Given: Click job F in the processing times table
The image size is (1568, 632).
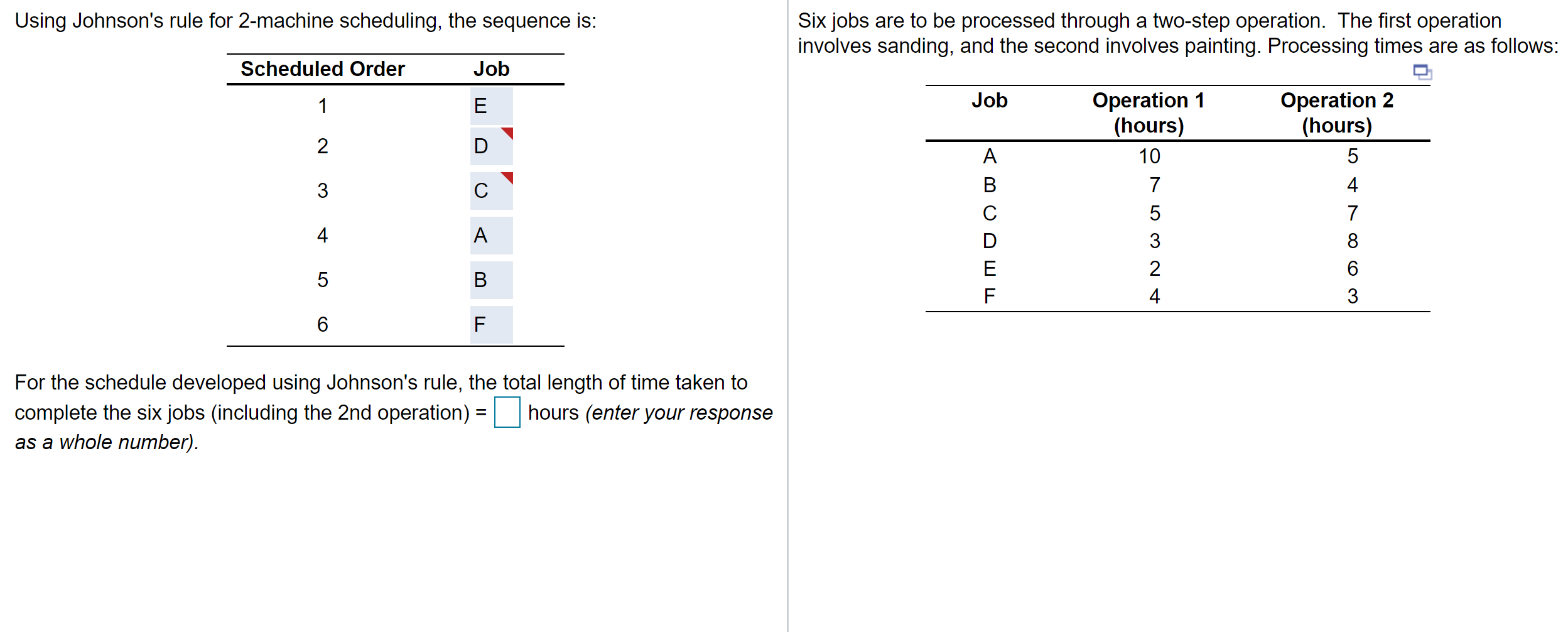Looking at the screenshot, I should point(990,297).
